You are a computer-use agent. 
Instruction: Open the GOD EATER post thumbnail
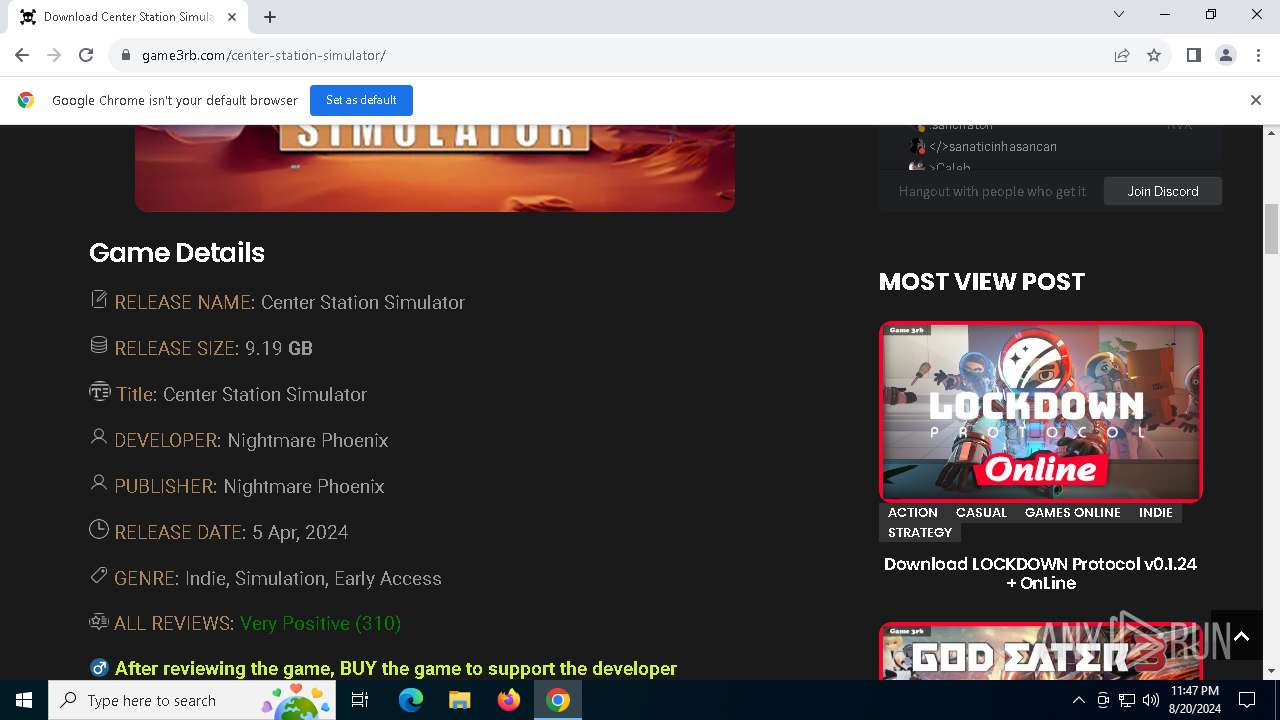pos(1041,651)
